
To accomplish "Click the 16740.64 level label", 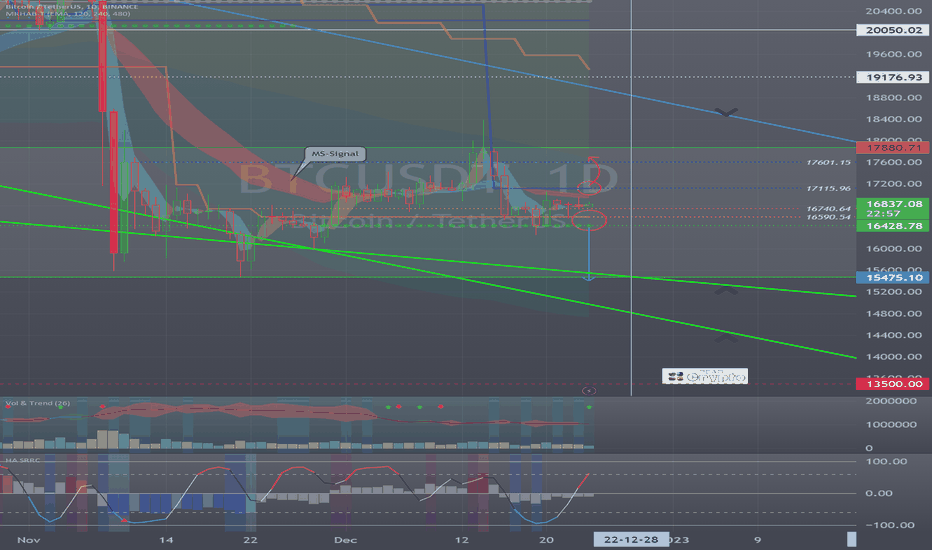I will 828,209.
